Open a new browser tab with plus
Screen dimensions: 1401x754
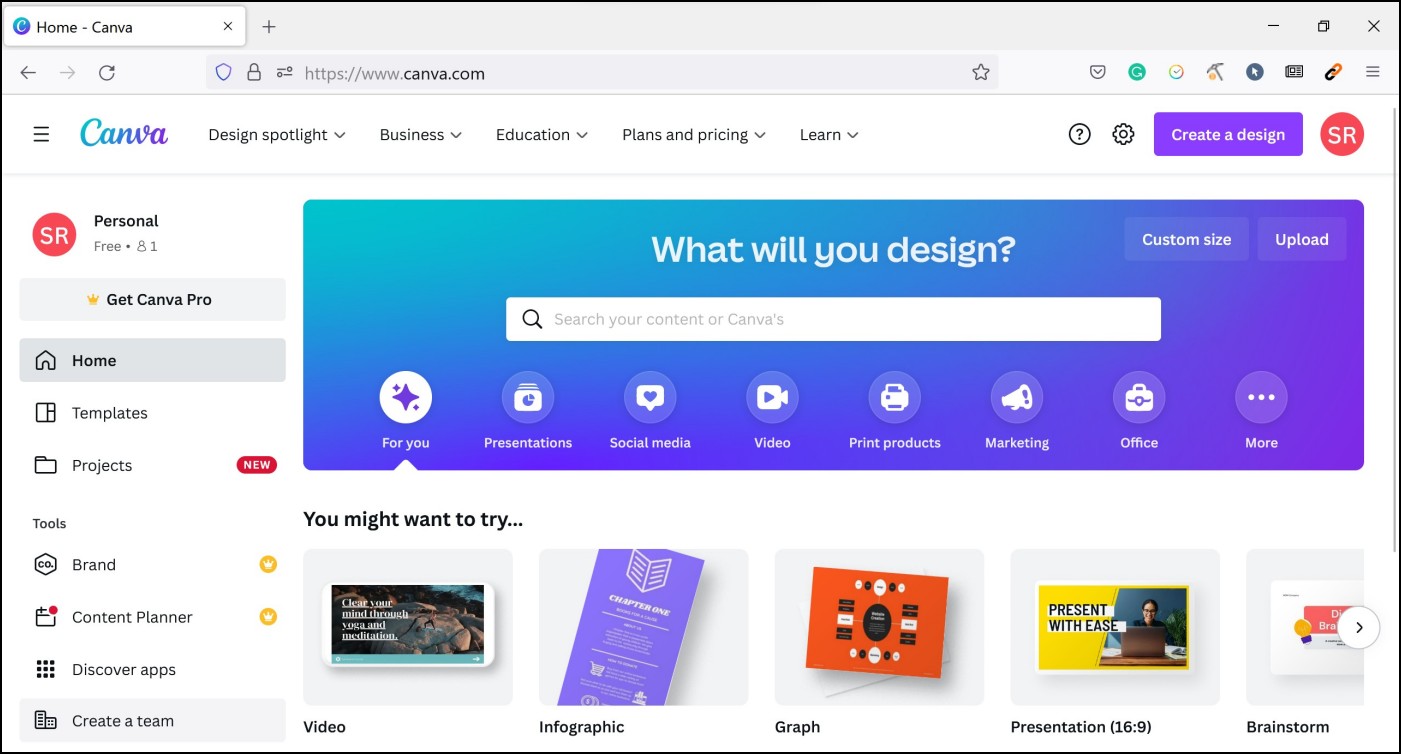pyautogui.click(x=269, y=27)
